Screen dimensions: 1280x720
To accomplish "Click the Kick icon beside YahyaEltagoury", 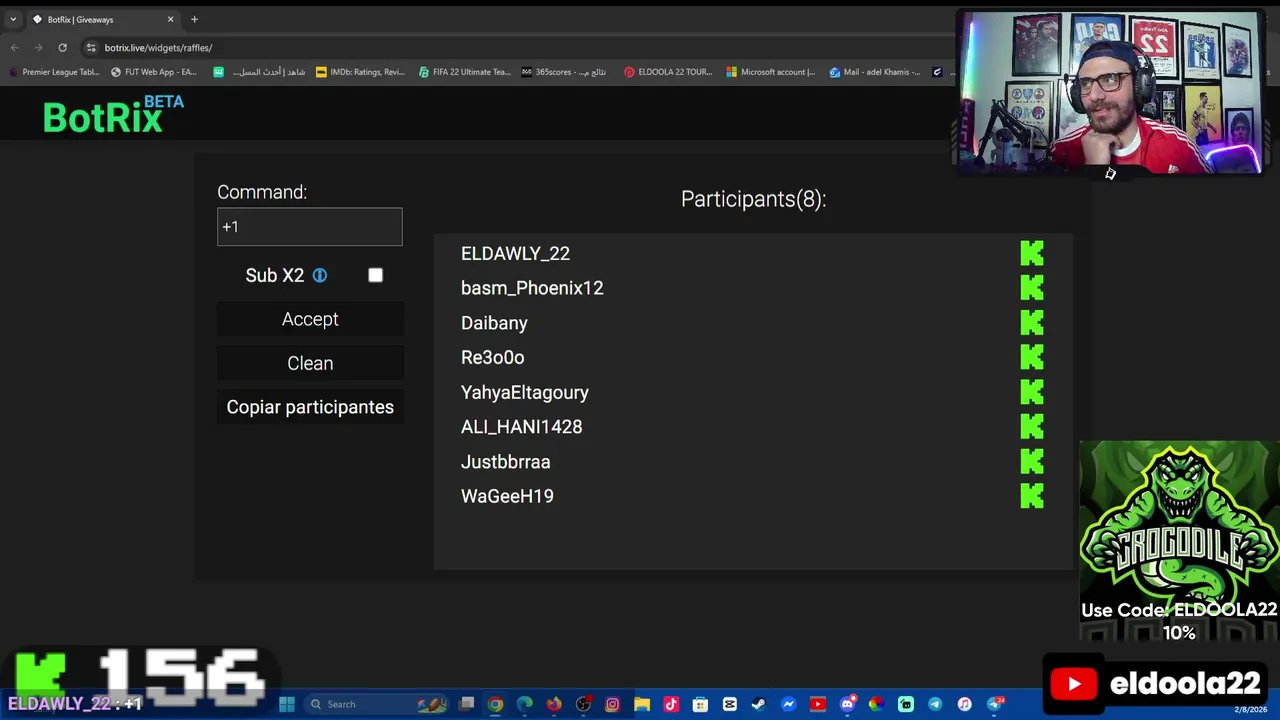I will [x=1032, y=392].
